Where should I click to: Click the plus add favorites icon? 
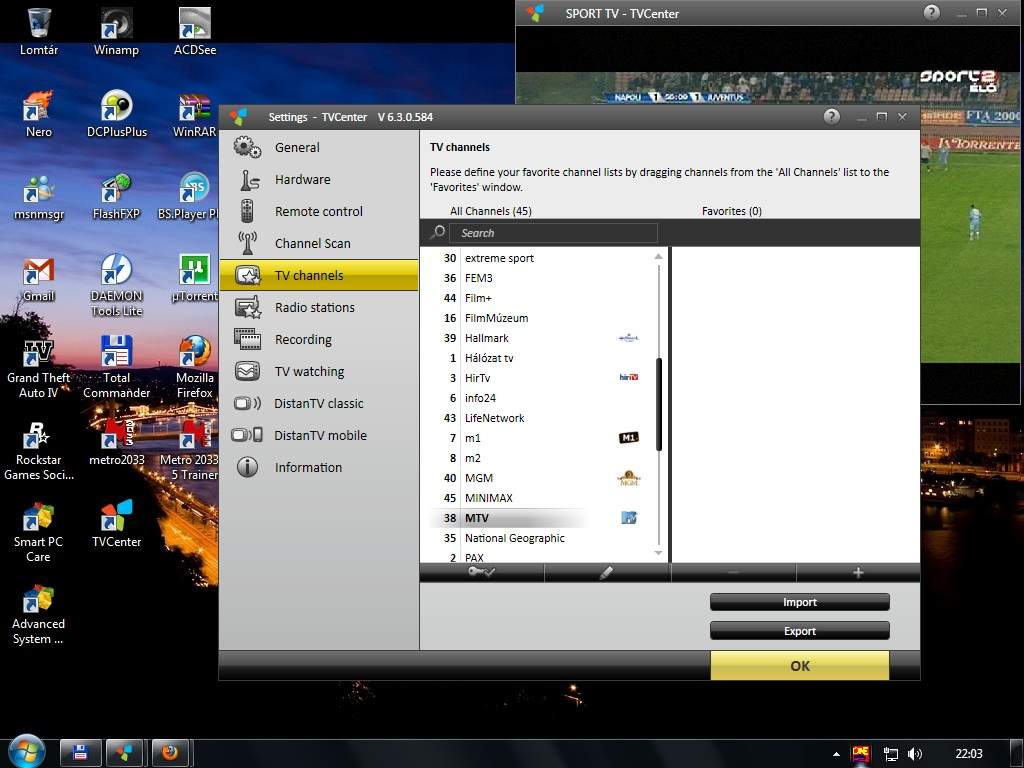(858, 573)
